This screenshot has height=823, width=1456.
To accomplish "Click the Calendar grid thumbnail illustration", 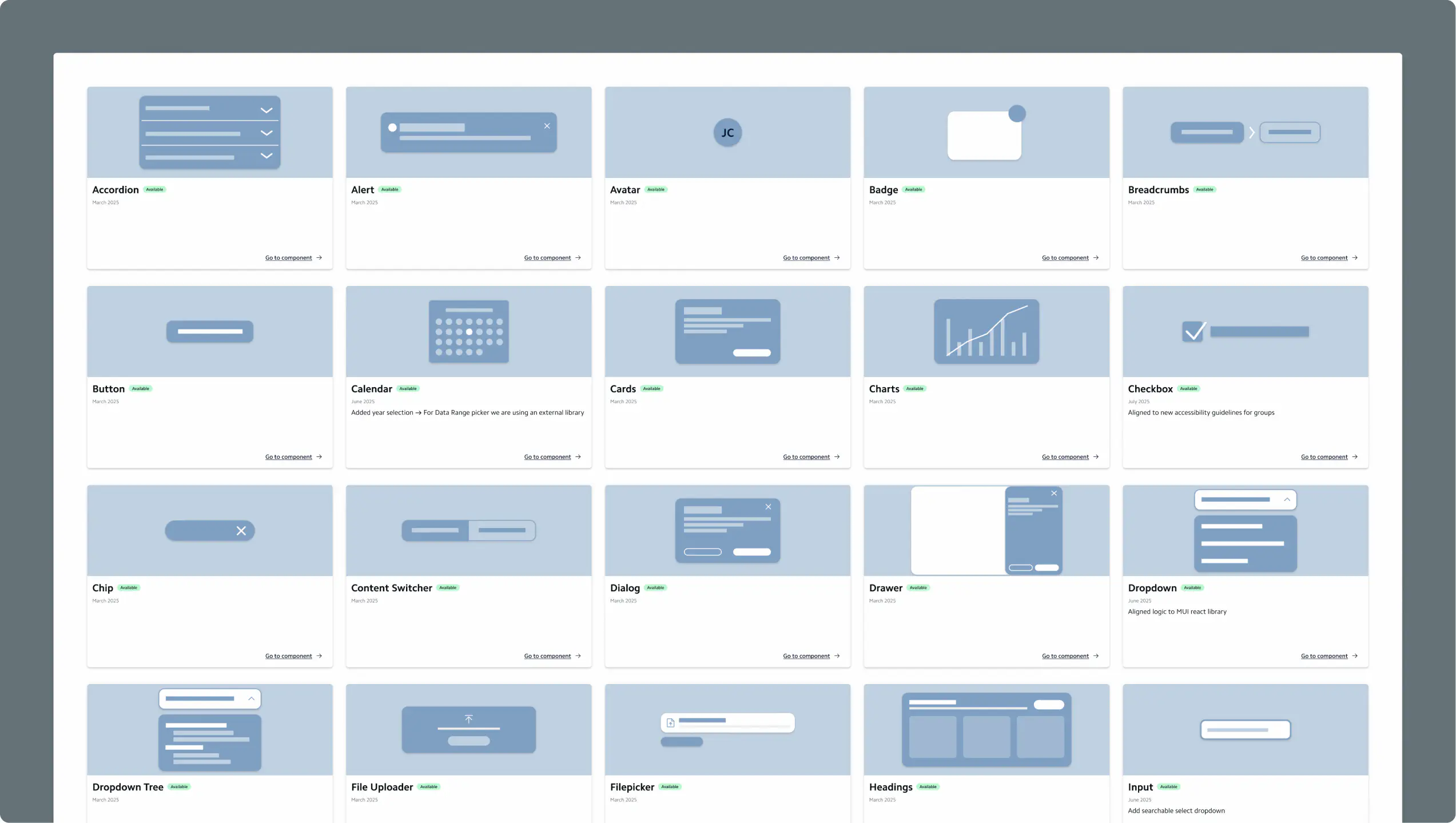I will point(468,331).
